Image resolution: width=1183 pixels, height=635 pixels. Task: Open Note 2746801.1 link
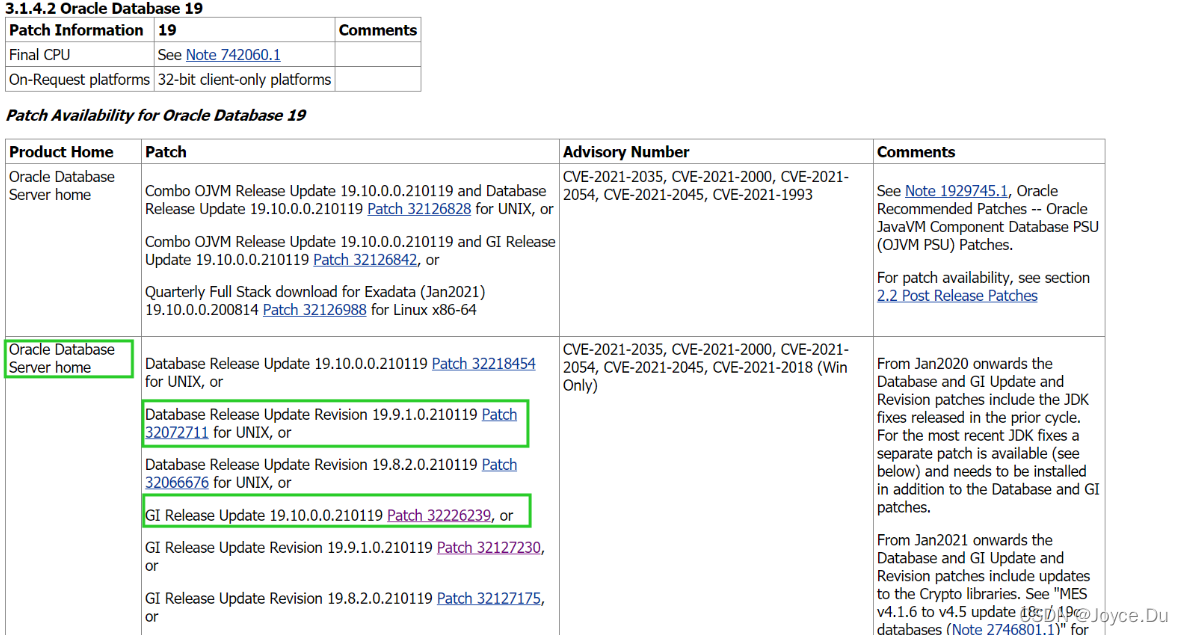1003,629
